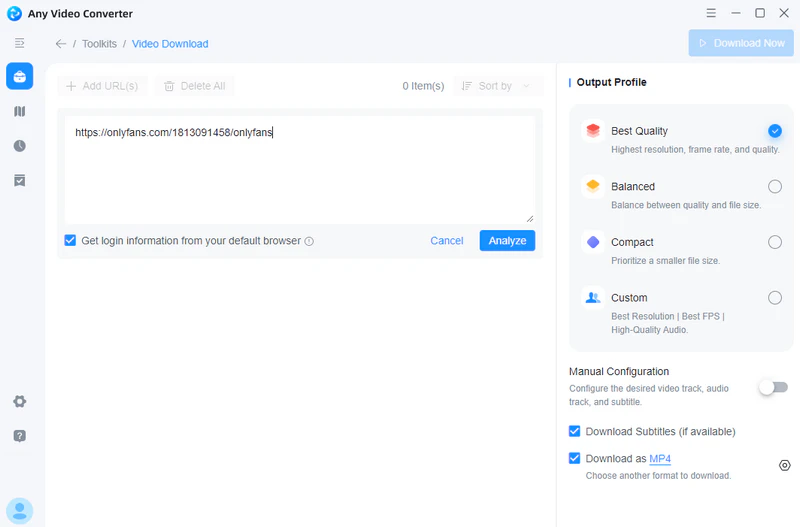Click the Video Download breadcrumb
Image resolution: width=800 pixels, height=527 pixels.
point(170,44)
